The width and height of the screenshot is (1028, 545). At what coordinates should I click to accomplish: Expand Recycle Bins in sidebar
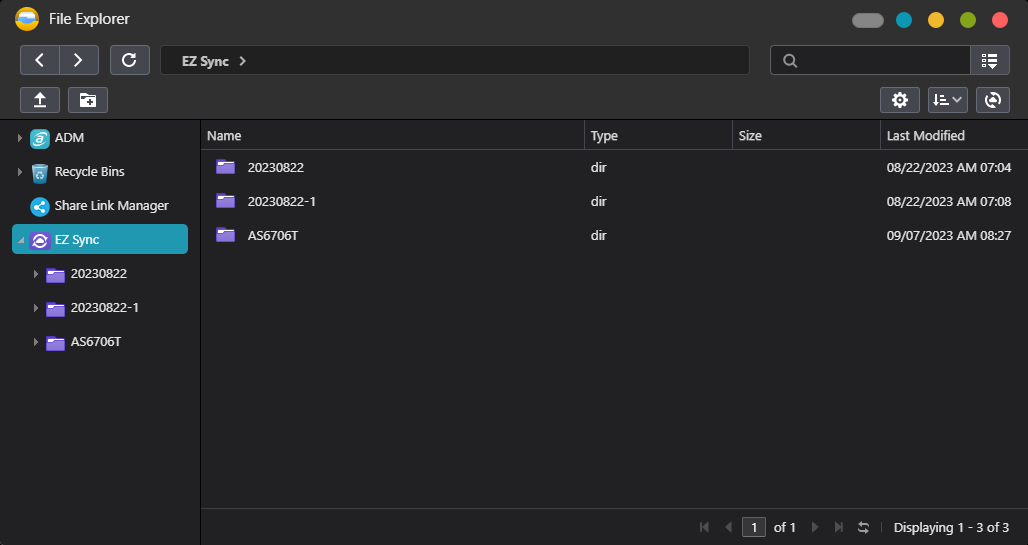coord(19,172)
